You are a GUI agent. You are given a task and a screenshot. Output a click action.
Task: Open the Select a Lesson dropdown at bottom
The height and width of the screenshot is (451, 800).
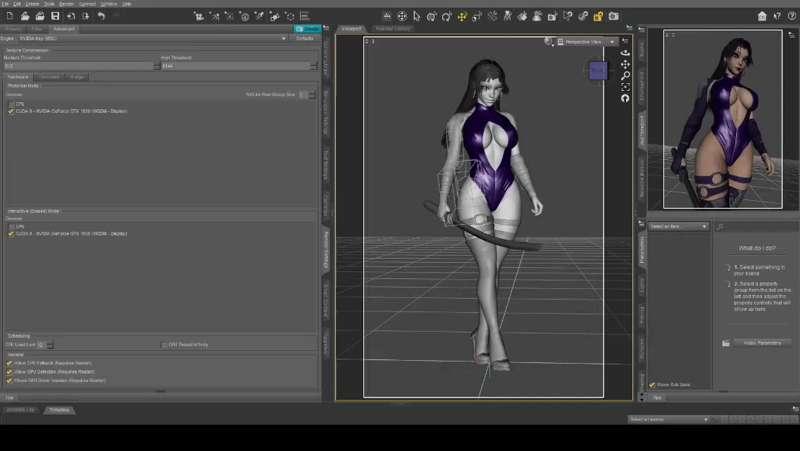(669, 419)
